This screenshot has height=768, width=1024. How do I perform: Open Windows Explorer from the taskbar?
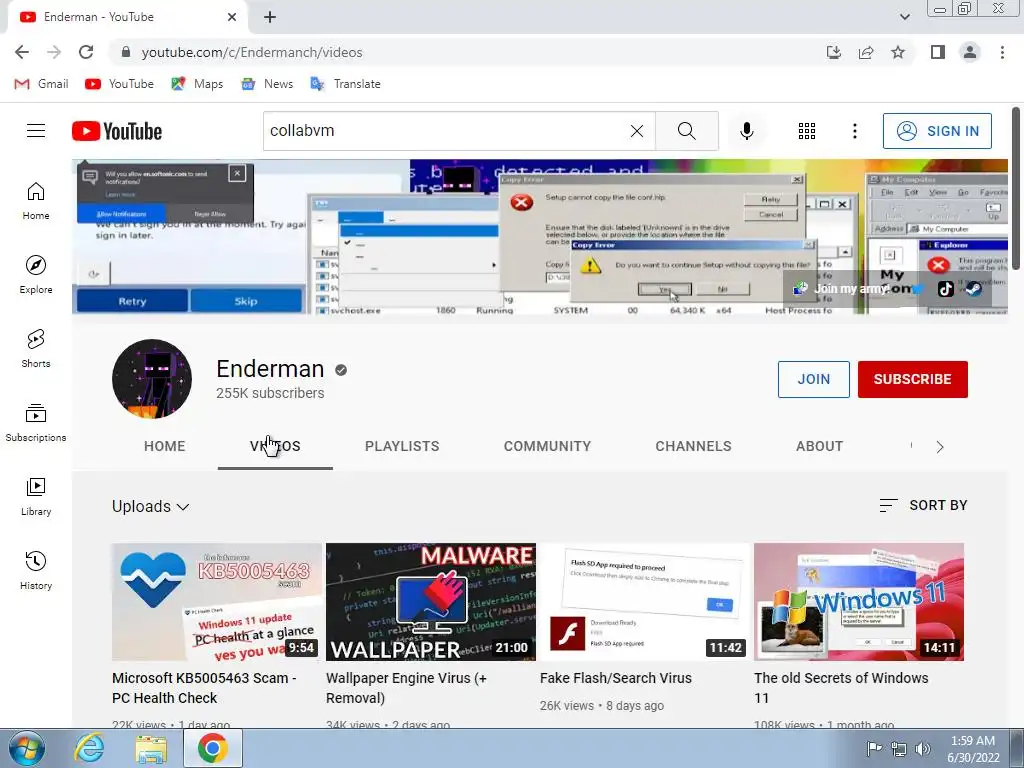[x=151, y=748]
